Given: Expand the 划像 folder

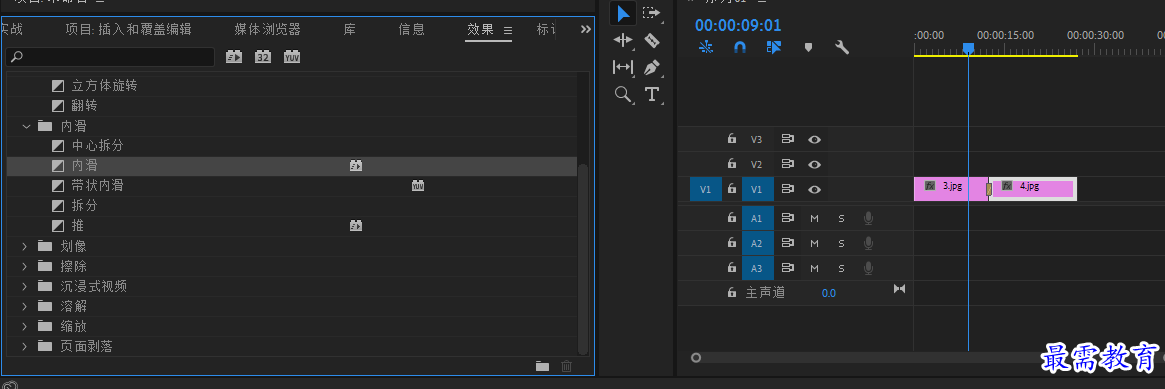Looking at the screenshot, I should pos(25,246).
